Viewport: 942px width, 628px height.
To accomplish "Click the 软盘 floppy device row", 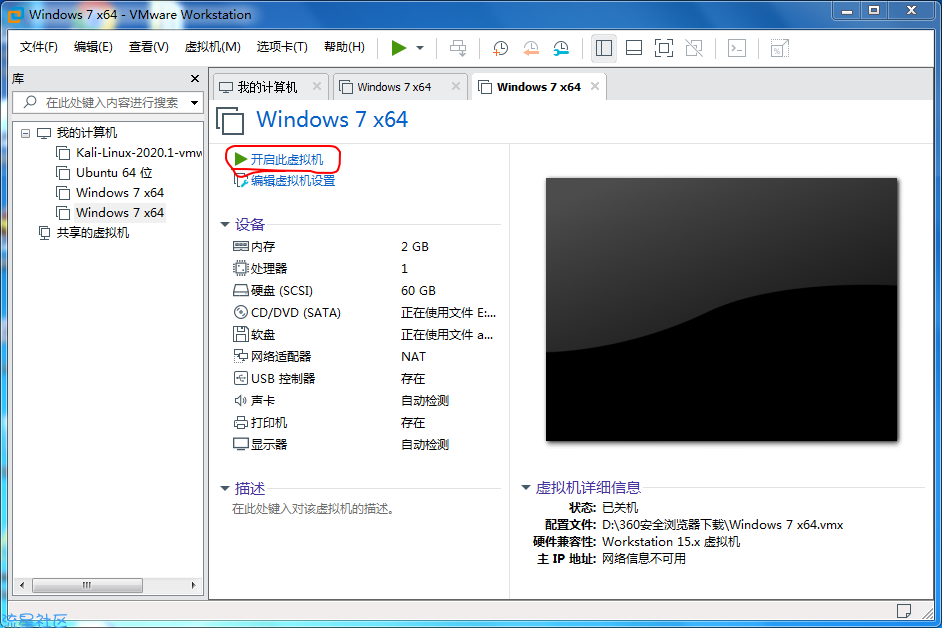I will tap(364, 335).
